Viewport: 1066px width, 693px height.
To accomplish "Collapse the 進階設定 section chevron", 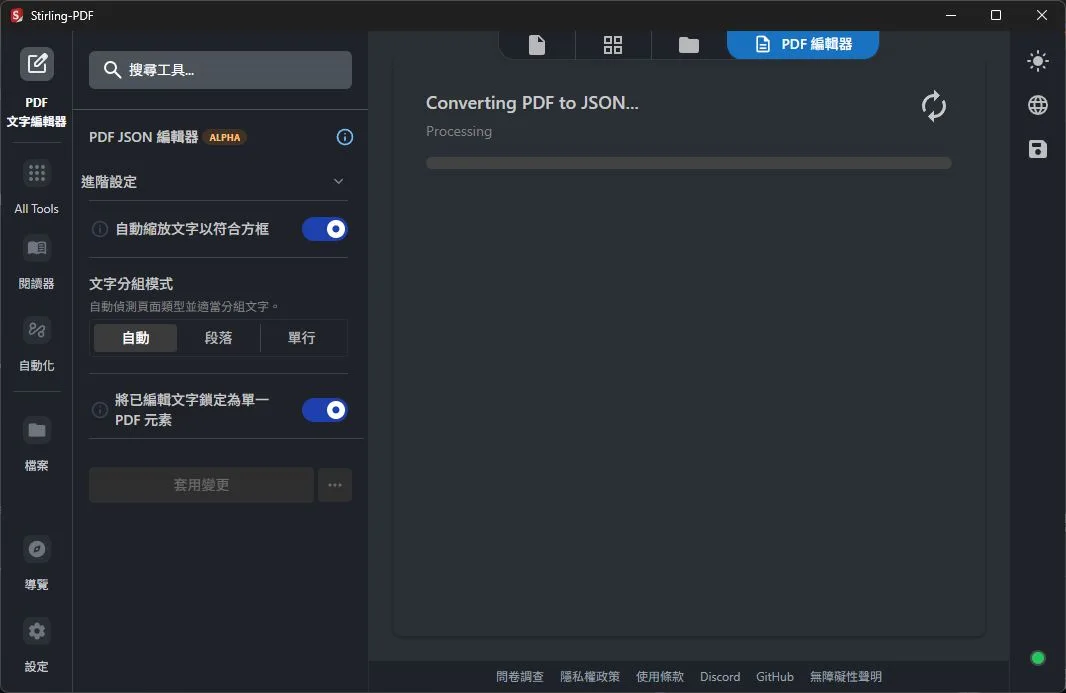I will tap(338, 182).
